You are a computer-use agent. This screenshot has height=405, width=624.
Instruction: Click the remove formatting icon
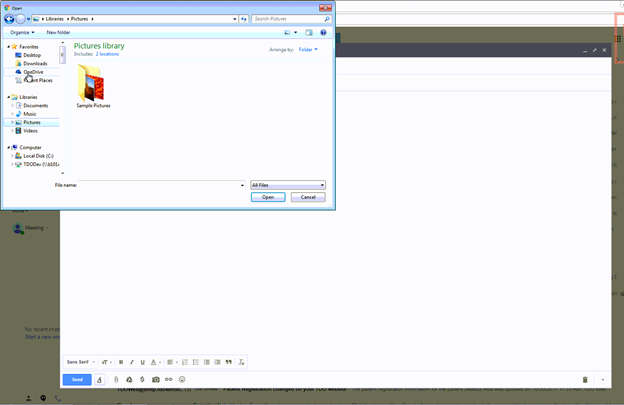pyautogui.click(x=241, y=362)
